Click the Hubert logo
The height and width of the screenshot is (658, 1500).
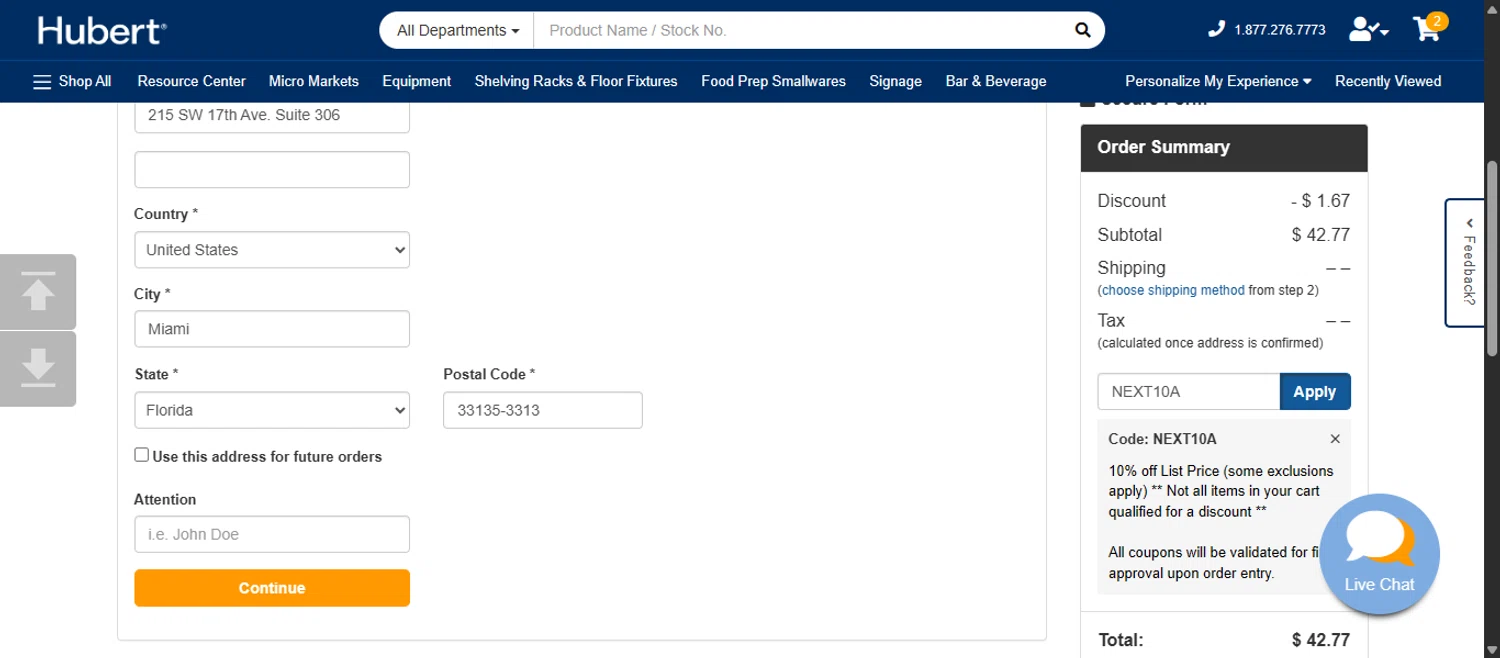pyautogui.click(x=102, y=31)
